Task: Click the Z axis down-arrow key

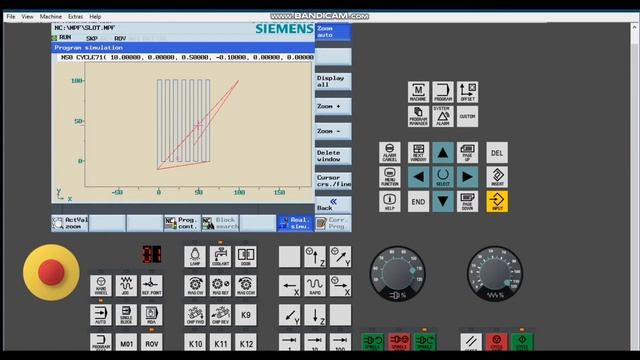Action: 315,315
